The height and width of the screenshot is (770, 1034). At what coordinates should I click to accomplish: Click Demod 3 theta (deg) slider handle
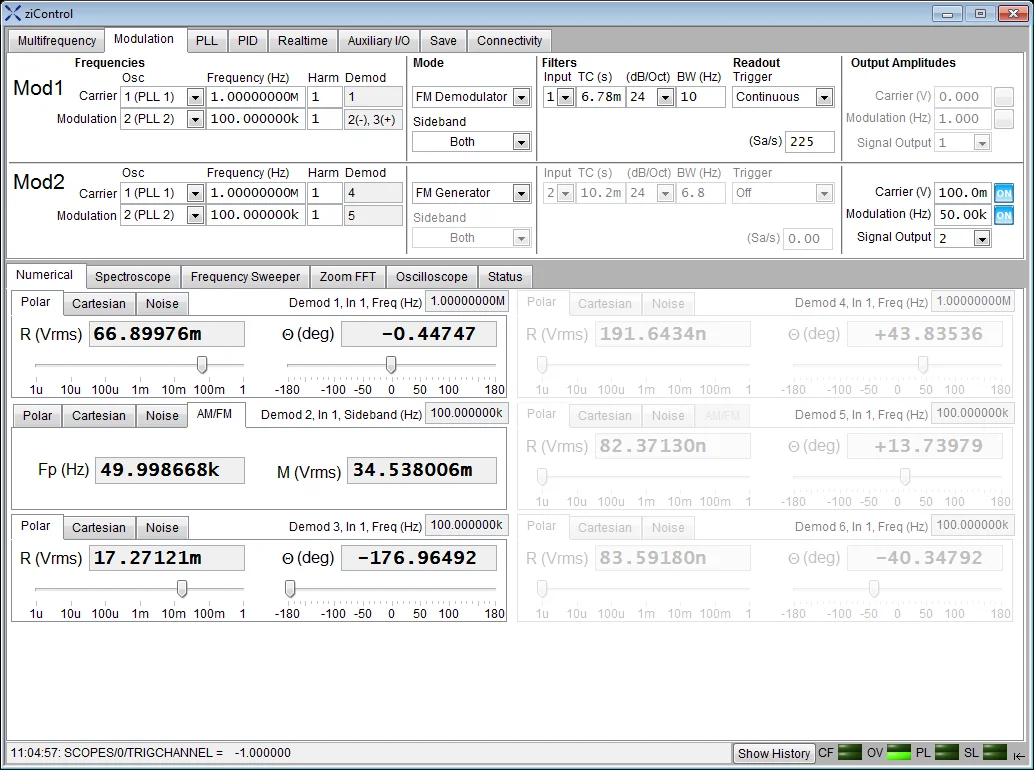289,589
